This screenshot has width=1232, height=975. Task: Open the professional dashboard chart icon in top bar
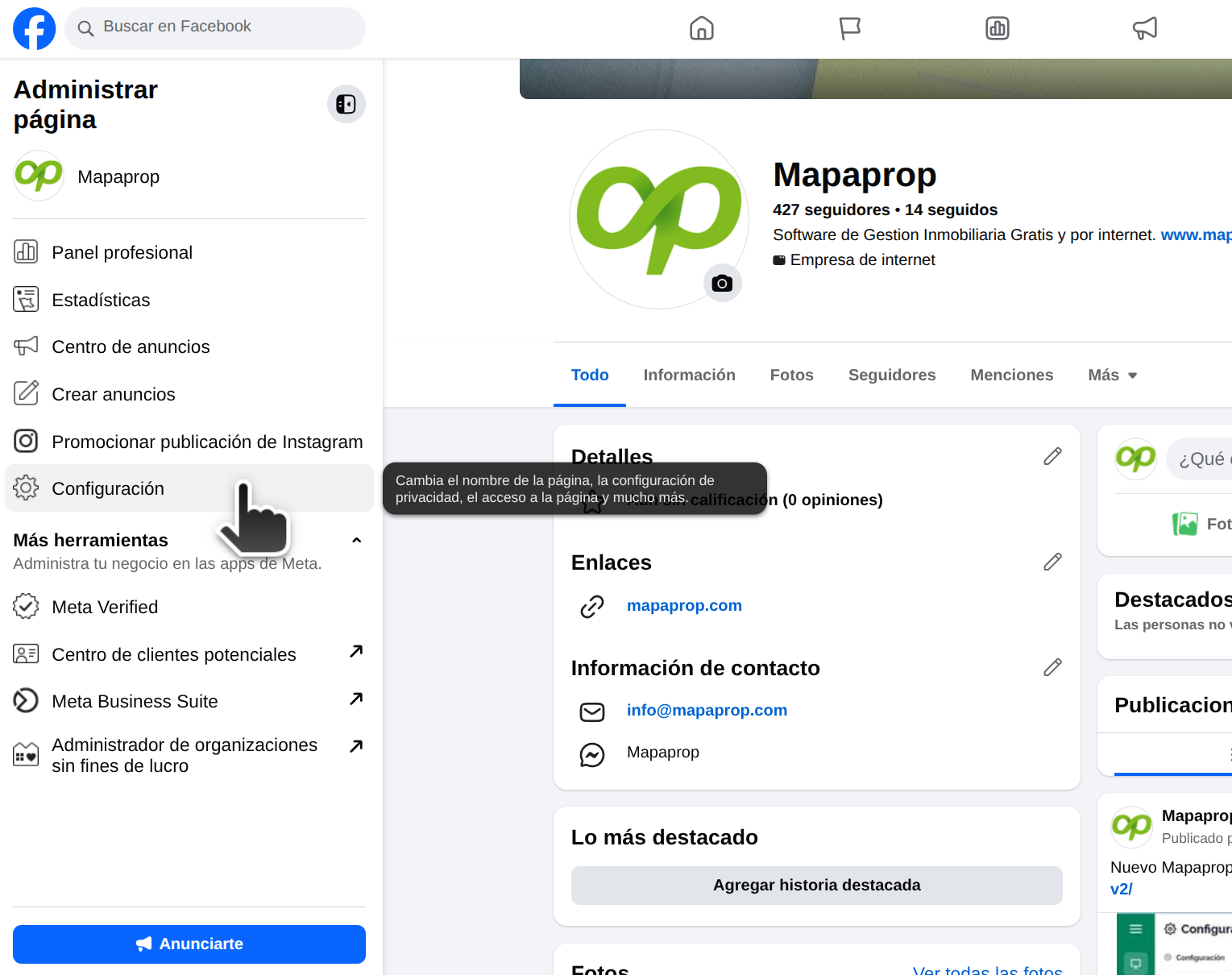click(998, 28)
